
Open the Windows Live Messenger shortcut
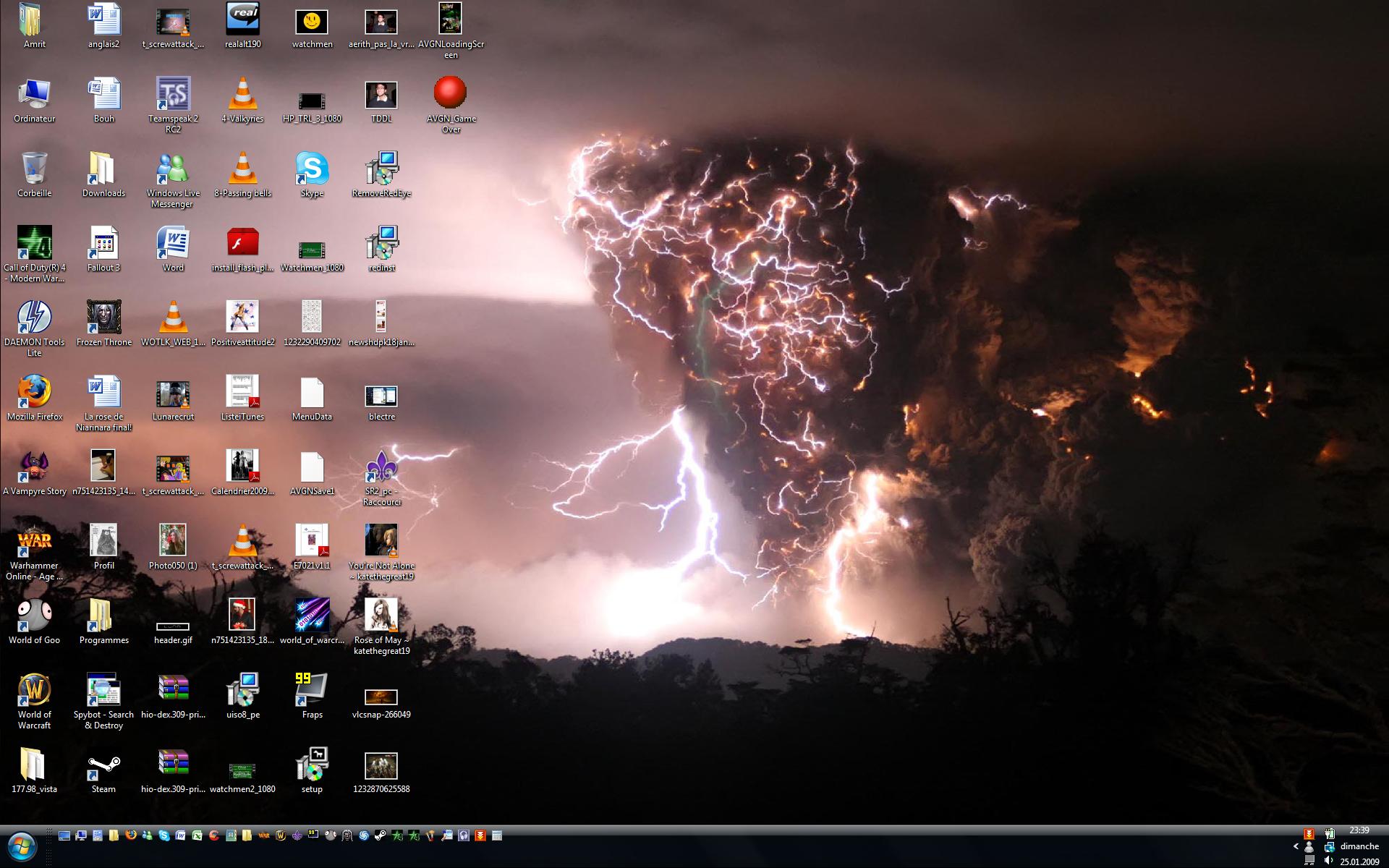pos(173,169)
